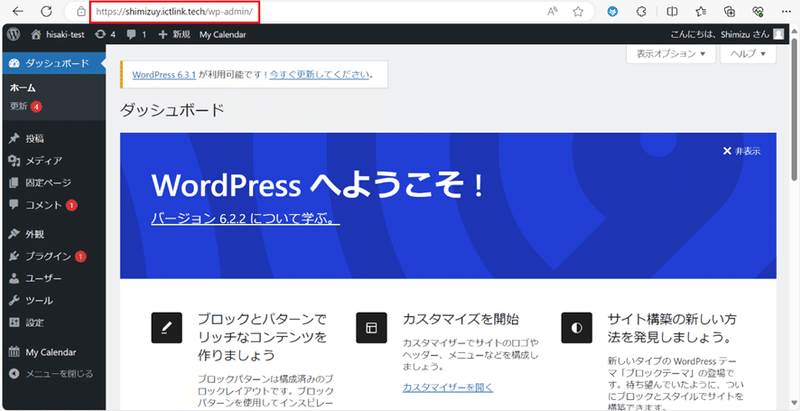Viewport: 800px width, 411px height.
Task: Open the 固定ページ pages menu
Action: coord(54,183)
